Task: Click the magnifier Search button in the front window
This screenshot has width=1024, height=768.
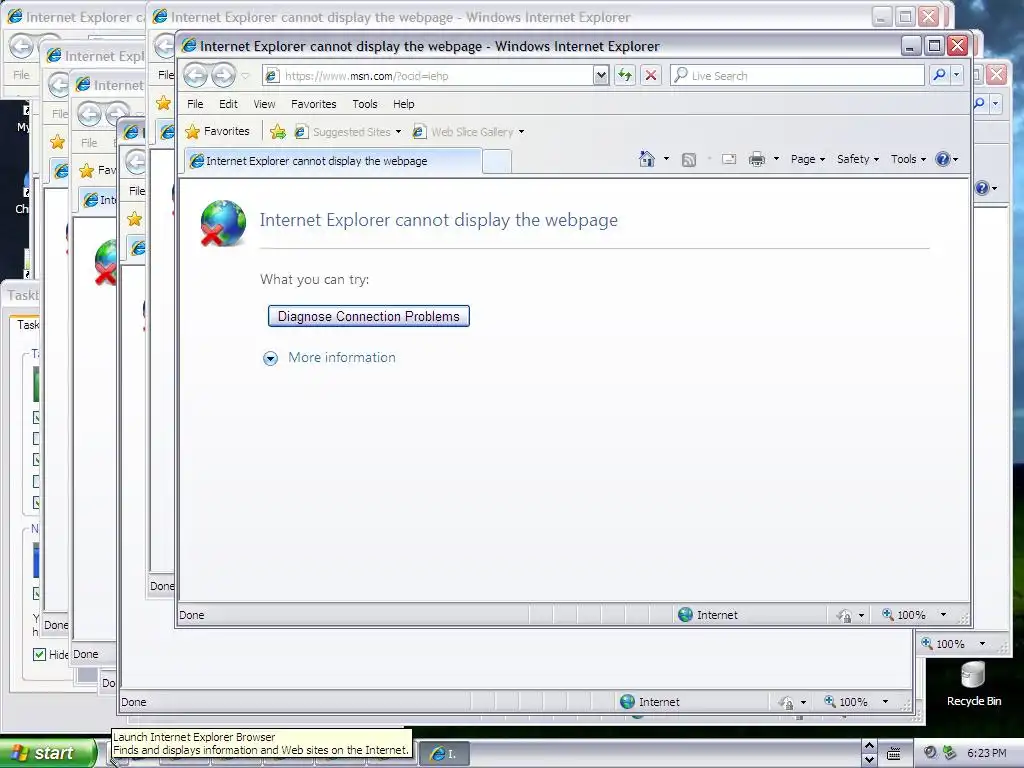Action: (939, 76)
